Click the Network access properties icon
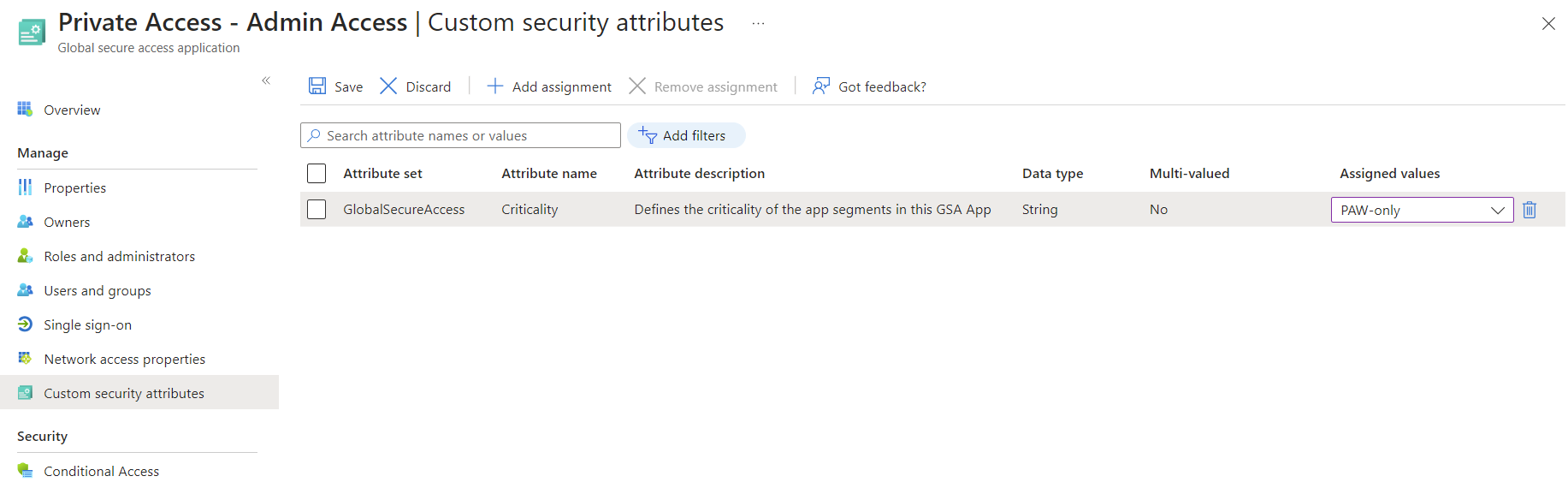1568x494 pixels. (25, 359)
